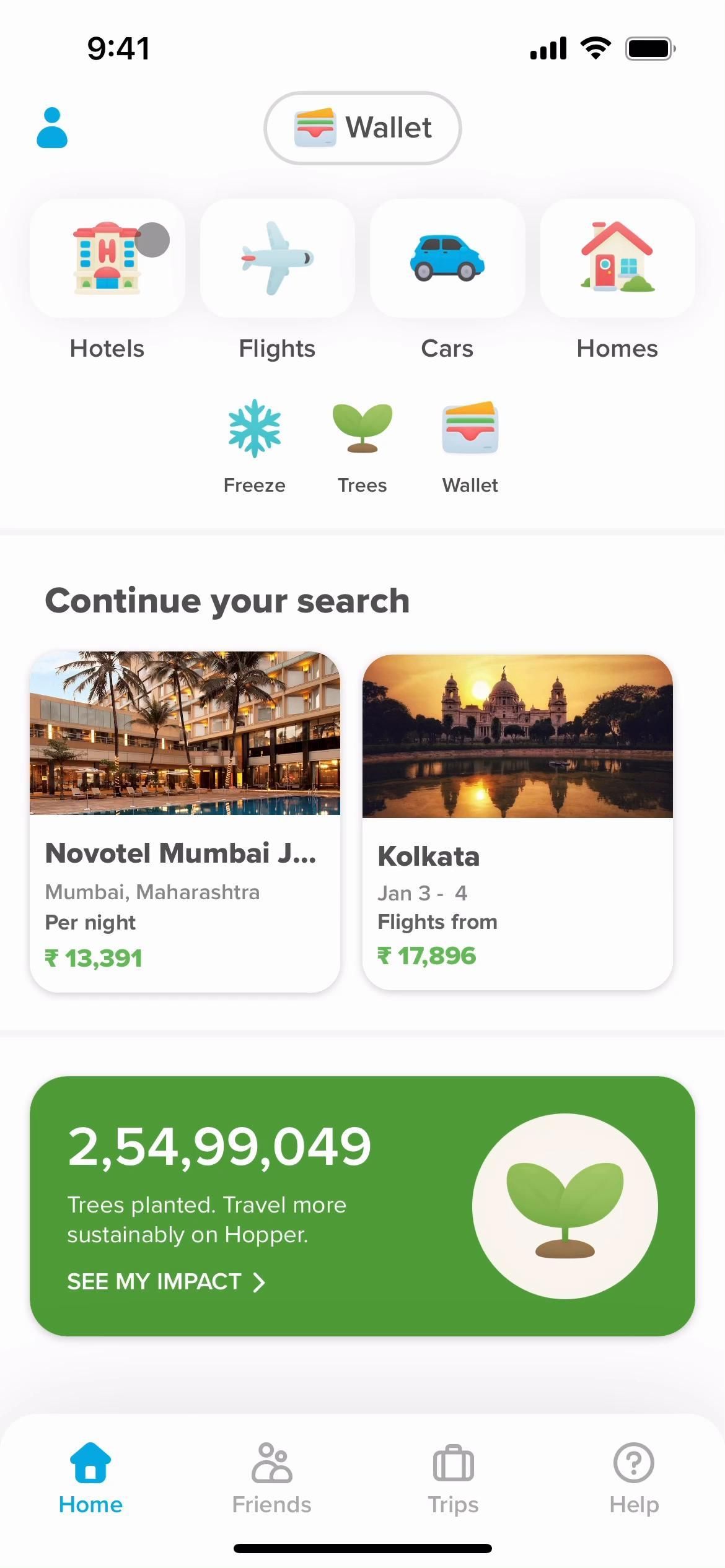The image size is (725, 1568).
Task: Open the user profile icon
Action: [52, 128]
